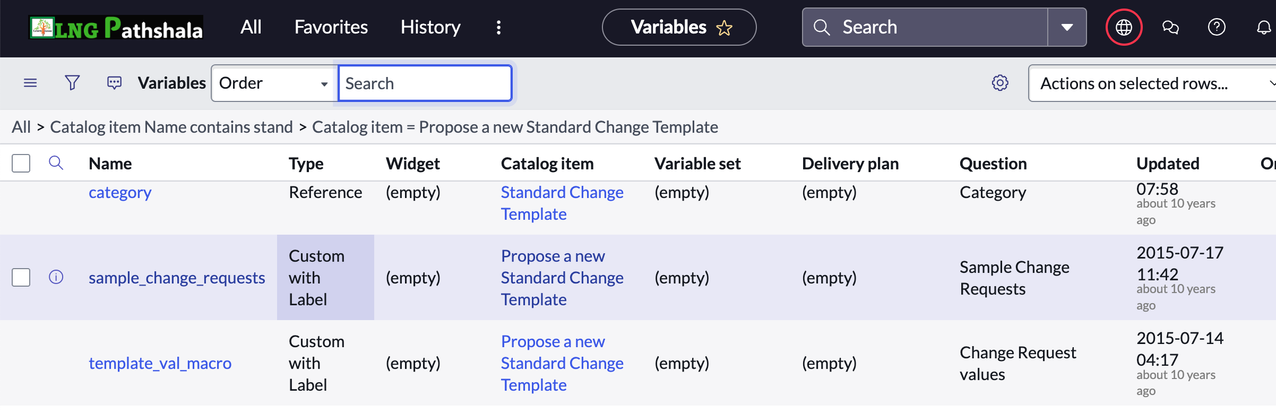
Task: Open the Favorites menu
Action: pyautogui.click(x=331, y=28)
